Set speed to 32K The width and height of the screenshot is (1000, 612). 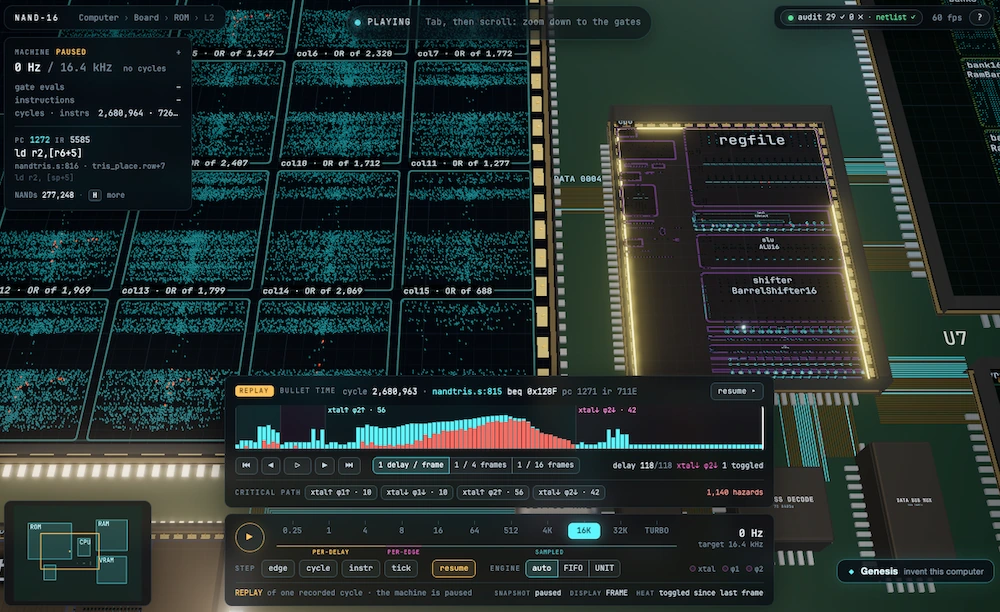click(620, 530)
